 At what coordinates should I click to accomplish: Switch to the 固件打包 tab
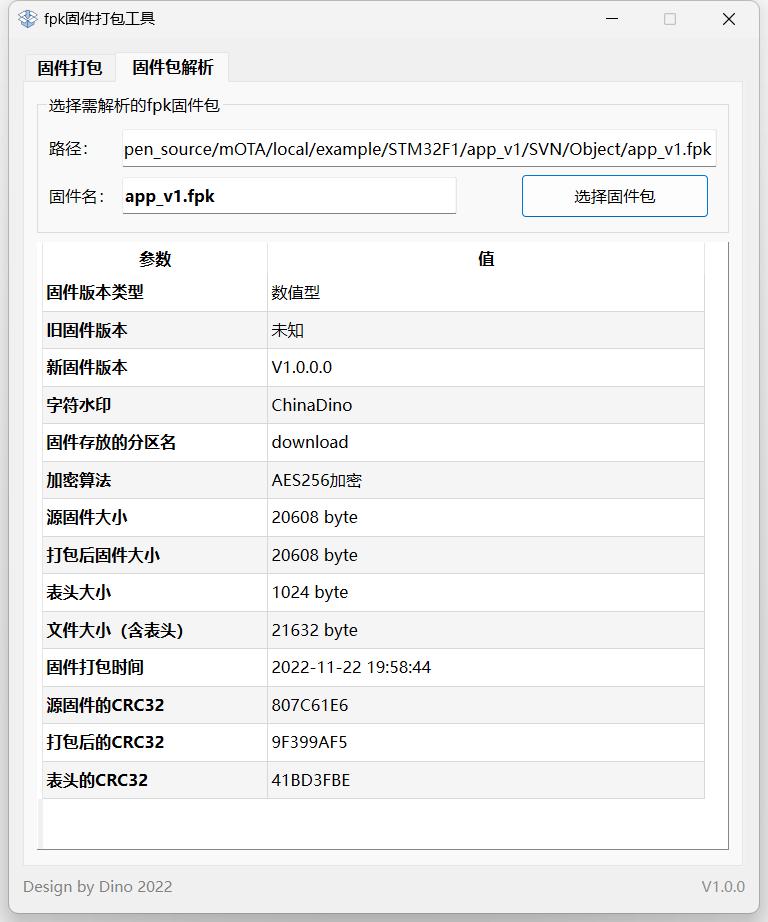click(x=70, y=68)
